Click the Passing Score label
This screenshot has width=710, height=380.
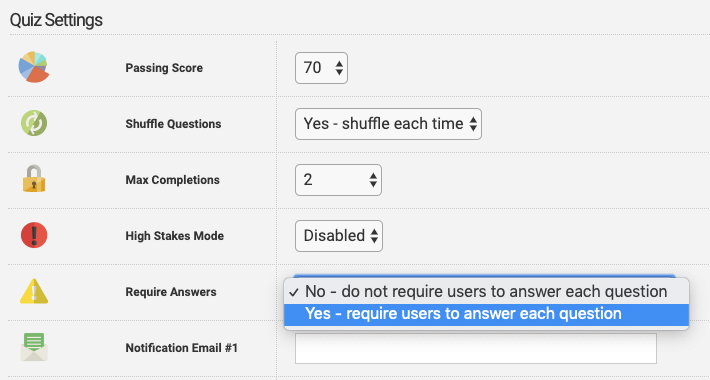[164, 68]
